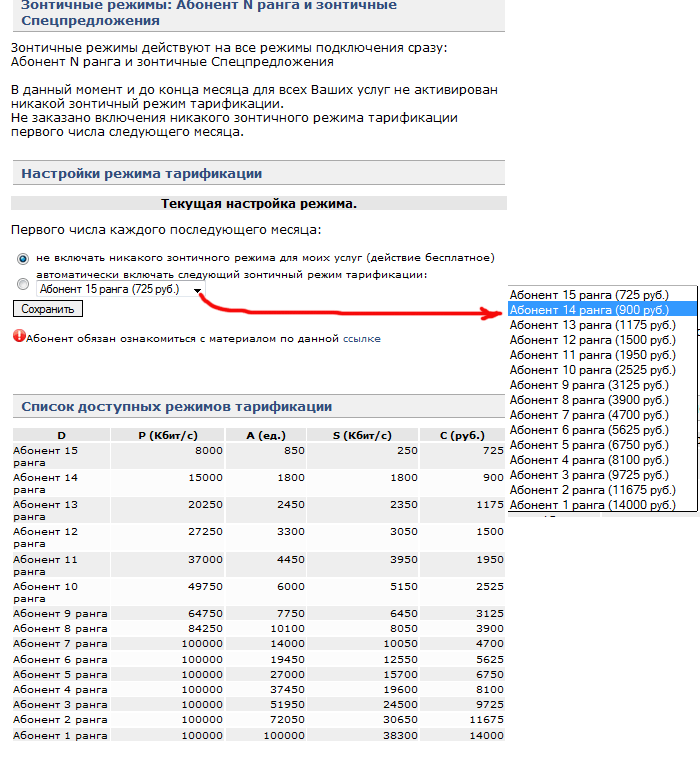Click the 'C (руб.)' column header
Screen dimensions: 700x760
click(x=462, y=435)
